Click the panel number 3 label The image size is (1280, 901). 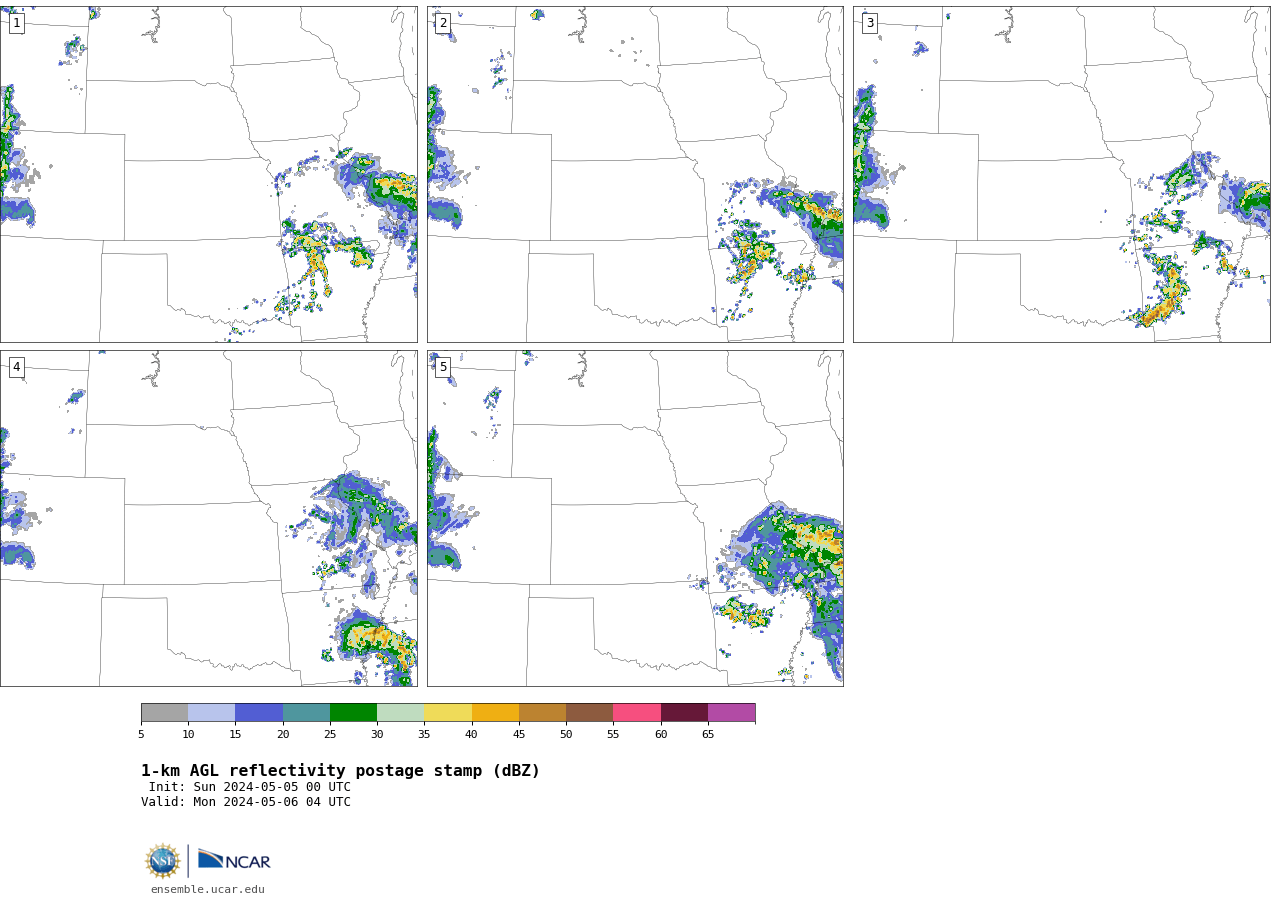point(869,23)
